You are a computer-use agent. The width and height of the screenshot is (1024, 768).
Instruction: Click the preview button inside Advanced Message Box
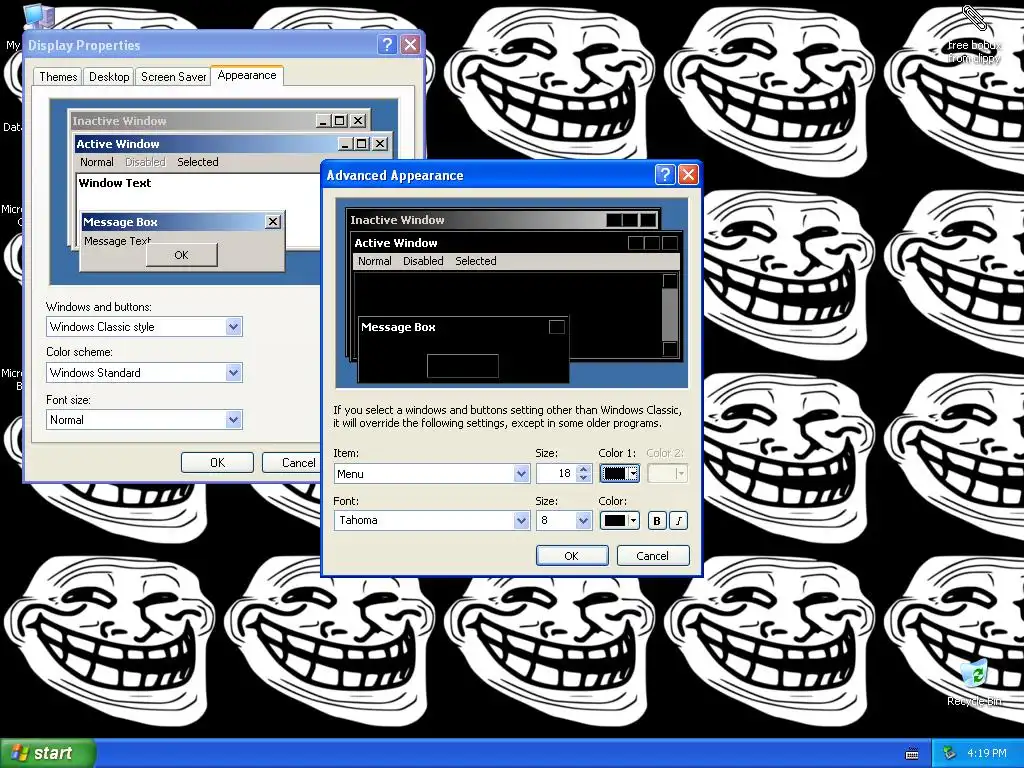click(462, 366)
